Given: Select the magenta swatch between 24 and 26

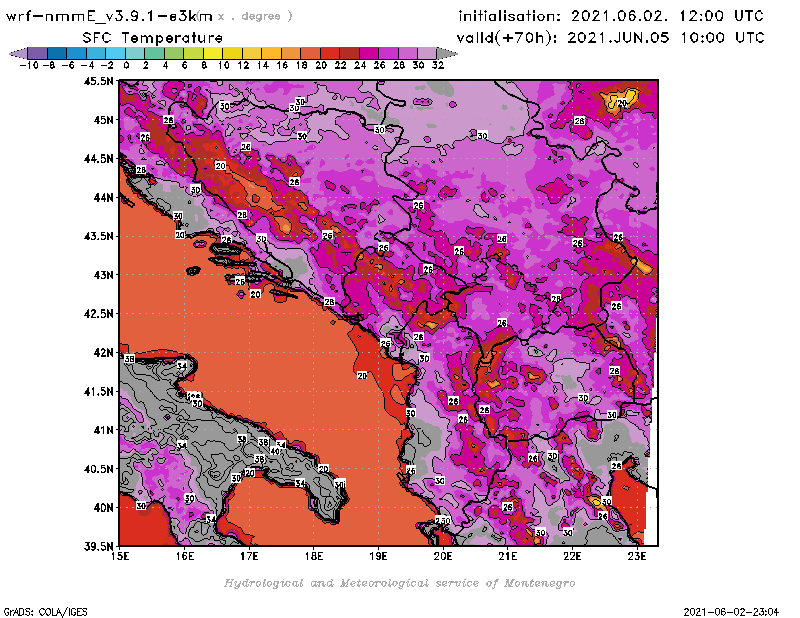Looking at the screenshot, I should coord(369,53).
